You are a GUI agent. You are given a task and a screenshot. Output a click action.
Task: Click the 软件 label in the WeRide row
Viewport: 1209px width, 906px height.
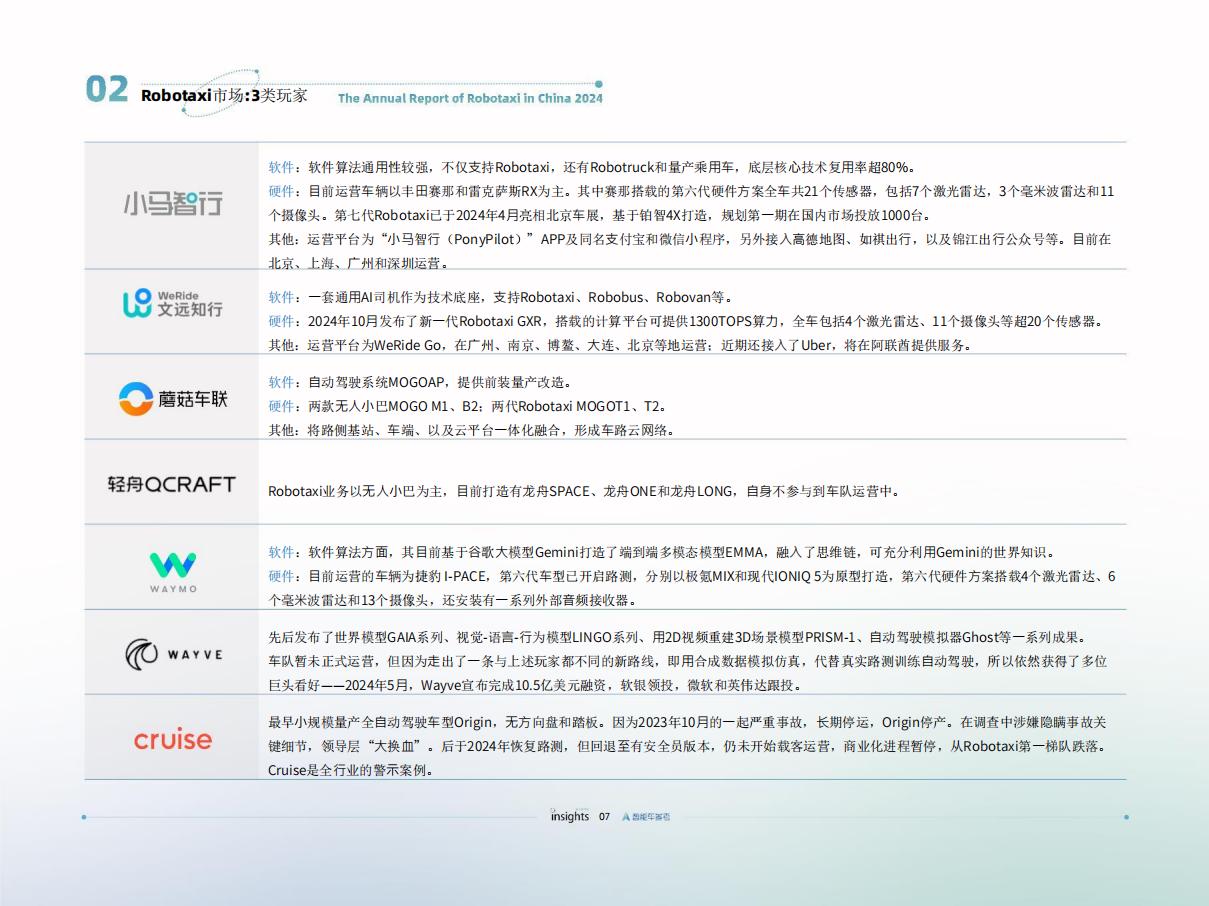[281, 297]
